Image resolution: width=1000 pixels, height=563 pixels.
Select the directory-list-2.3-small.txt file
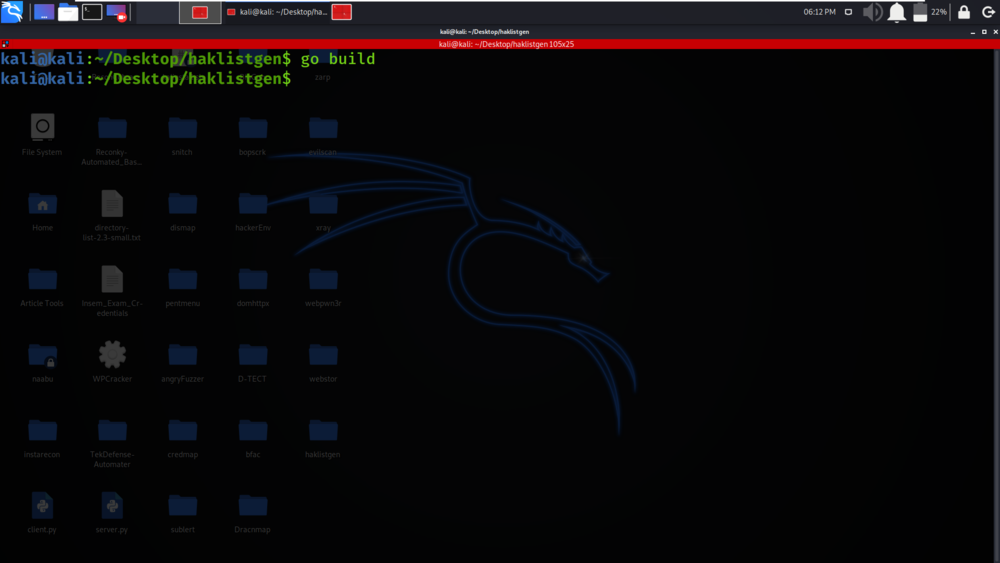coord(112,216)
